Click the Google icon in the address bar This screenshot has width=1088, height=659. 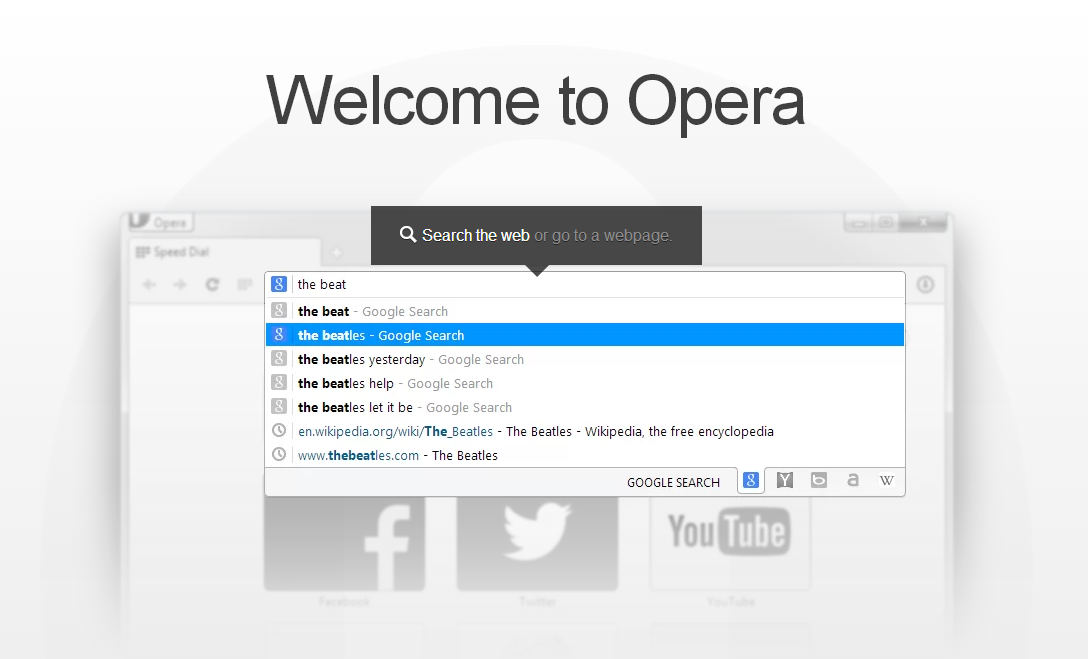point(279,284)
